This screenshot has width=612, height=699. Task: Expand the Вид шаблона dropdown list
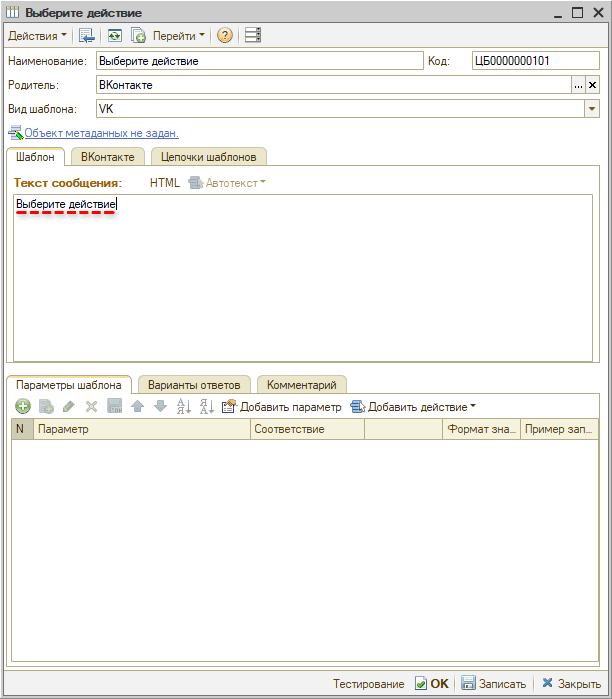point(591,109)
